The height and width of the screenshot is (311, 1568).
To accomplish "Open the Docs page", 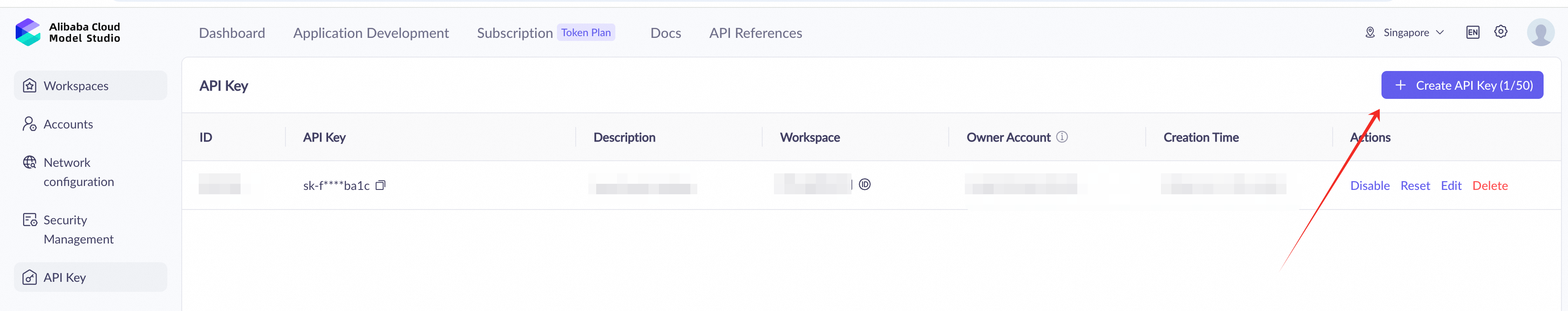I will point(665,33).
